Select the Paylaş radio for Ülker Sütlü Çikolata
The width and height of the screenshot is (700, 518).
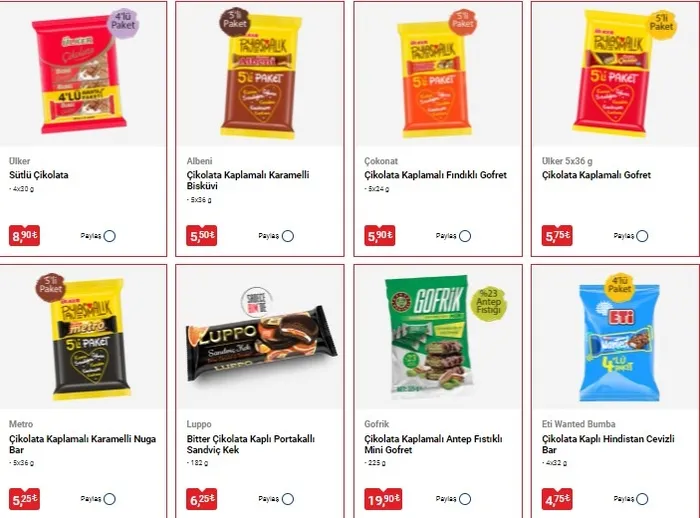[110, 236]
